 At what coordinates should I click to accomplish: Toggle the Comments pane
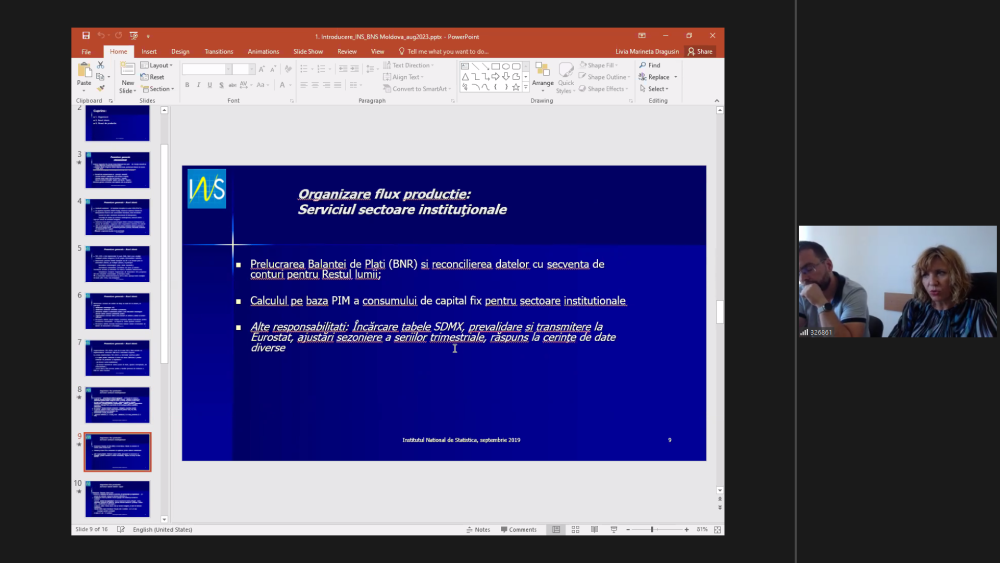coord(519,529)
